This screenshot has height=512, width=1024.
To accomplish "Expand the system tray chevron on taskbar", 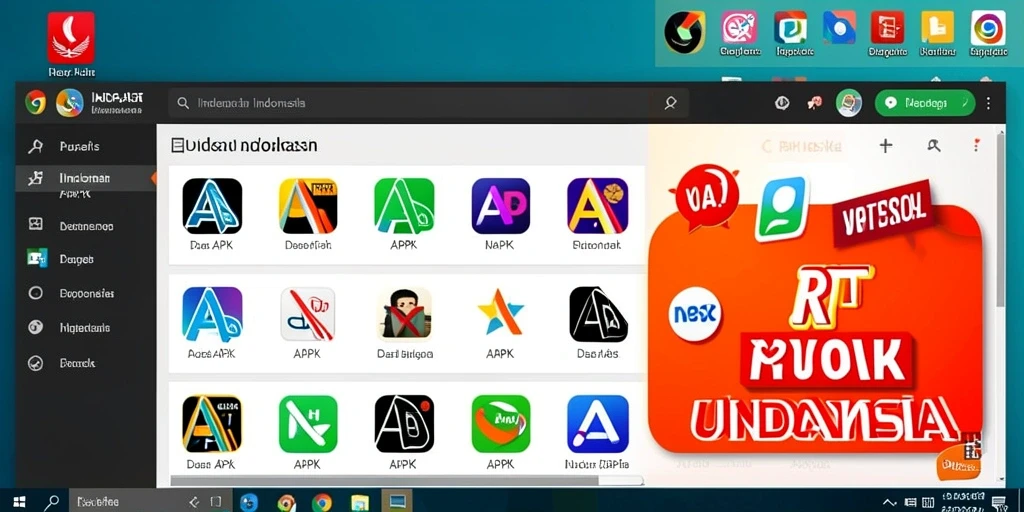I will click(x=889, y=502).
